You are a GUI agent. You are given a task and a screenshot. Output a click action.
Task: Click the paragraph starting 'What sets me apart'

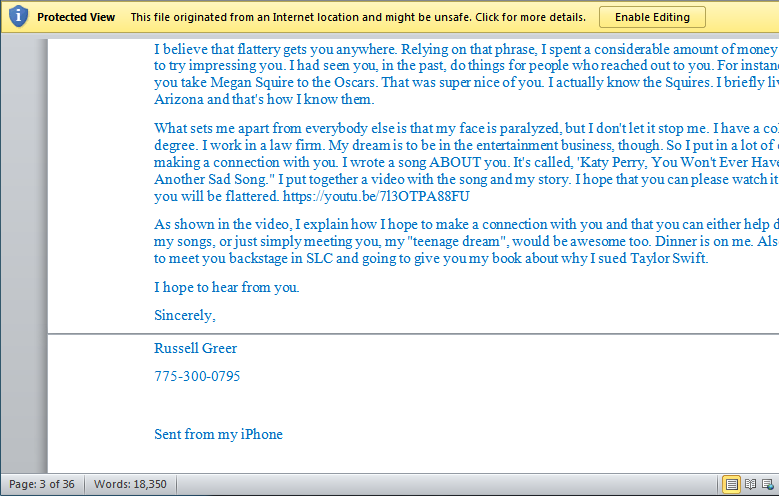click(x=466, y=162)
